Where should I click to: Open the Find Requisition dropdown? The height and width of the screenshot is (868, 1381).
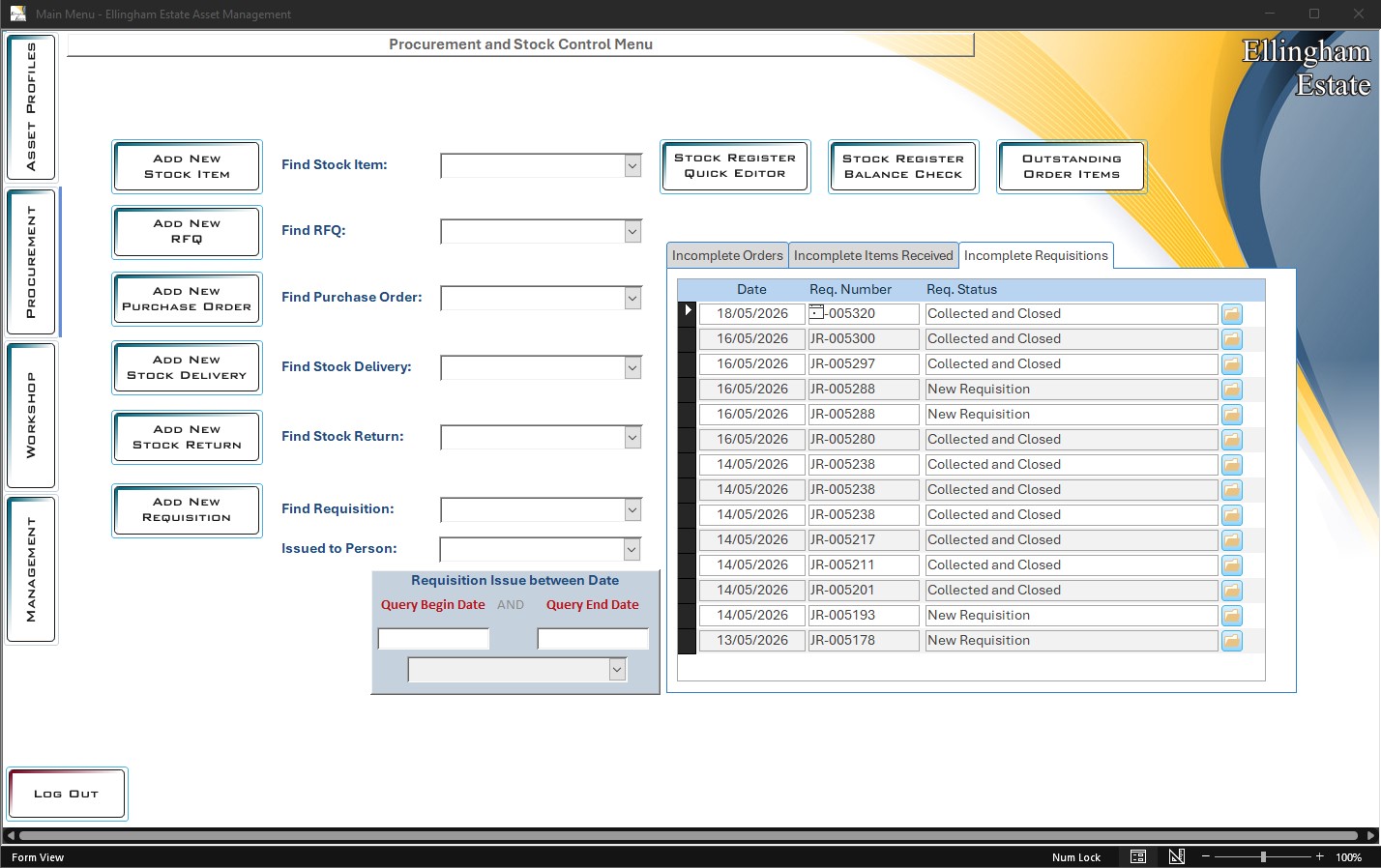(x=632, y=510)
